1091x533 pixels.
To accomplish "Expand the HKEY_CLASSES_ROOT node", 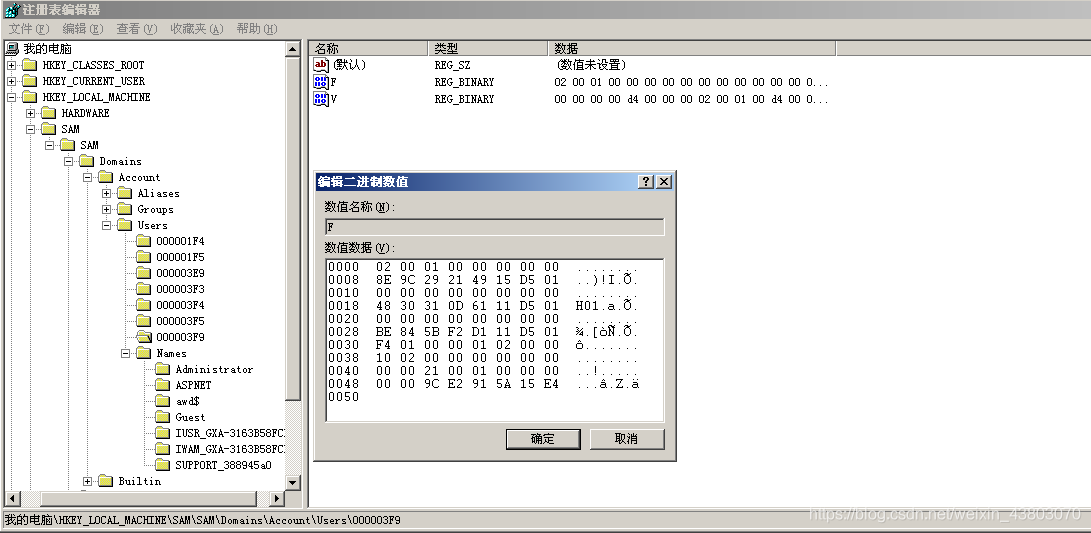I will tap(11, 65).
